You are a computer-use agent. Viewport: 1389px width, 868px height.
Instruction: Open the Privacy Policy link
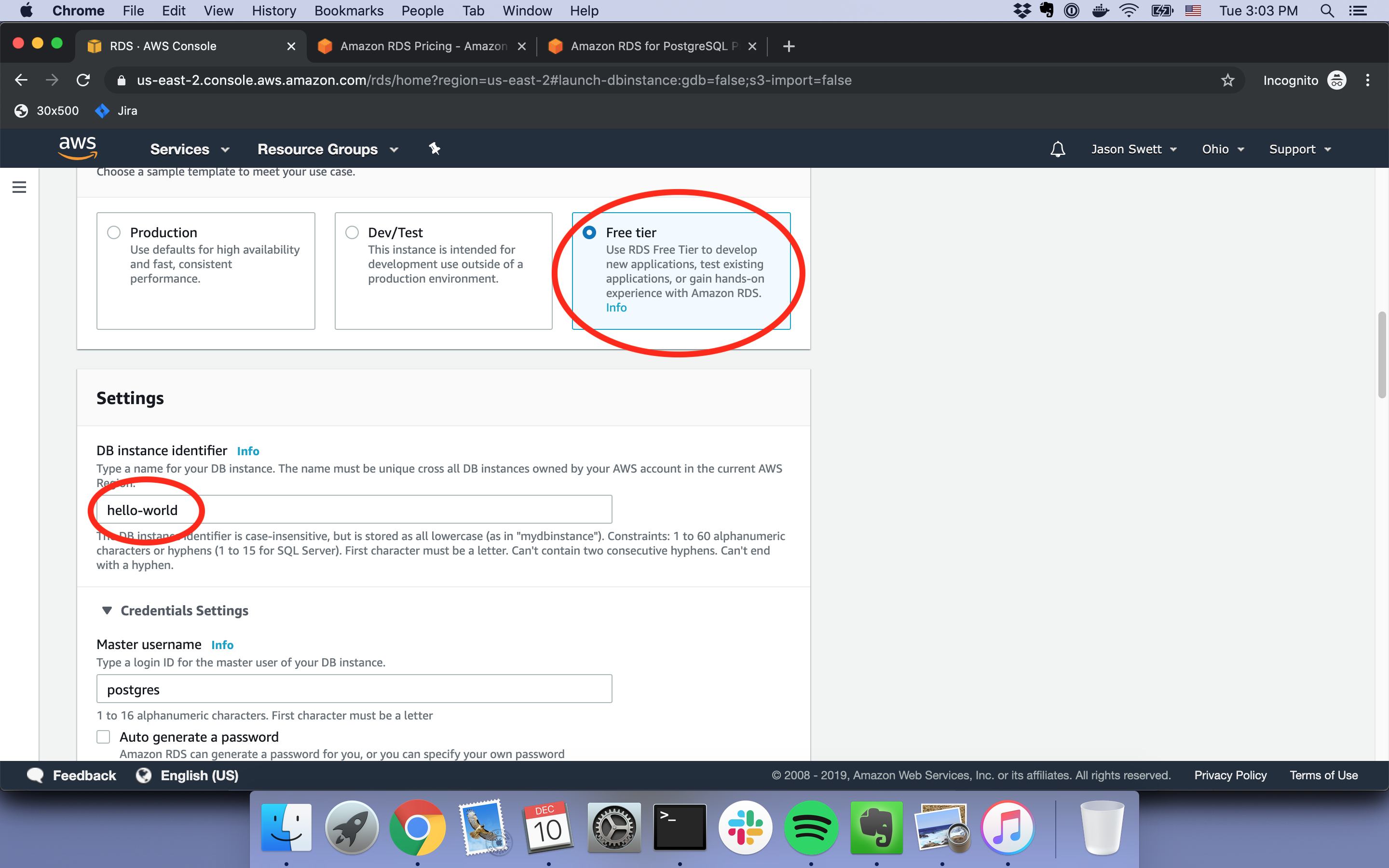tap(1230, 775)
